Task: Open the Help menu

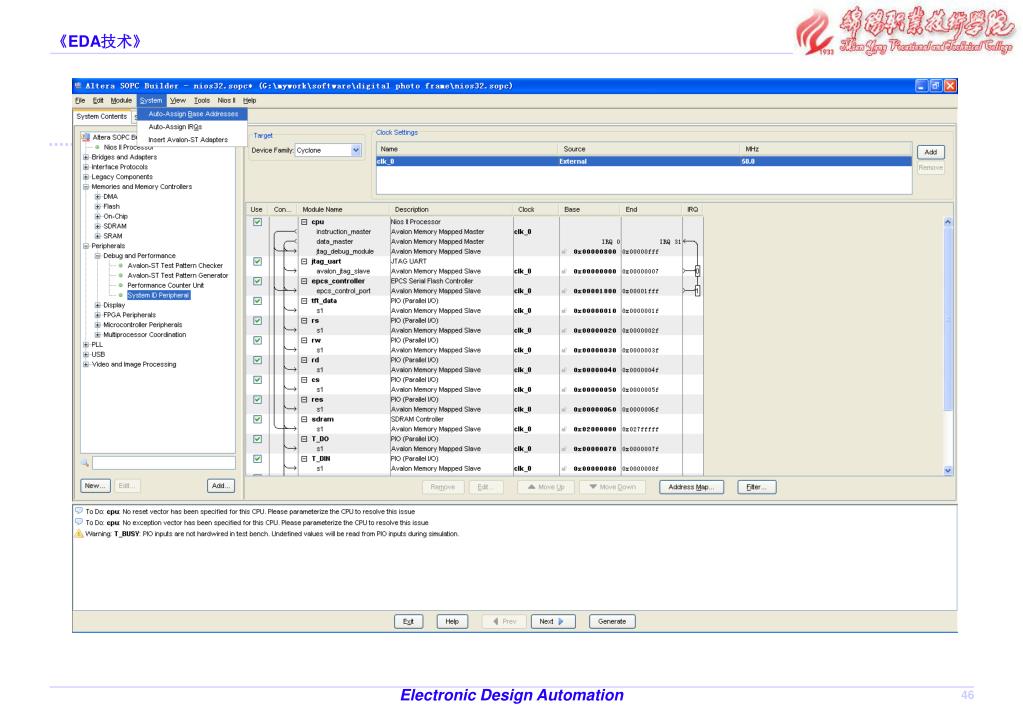Action: click(249, 100)
